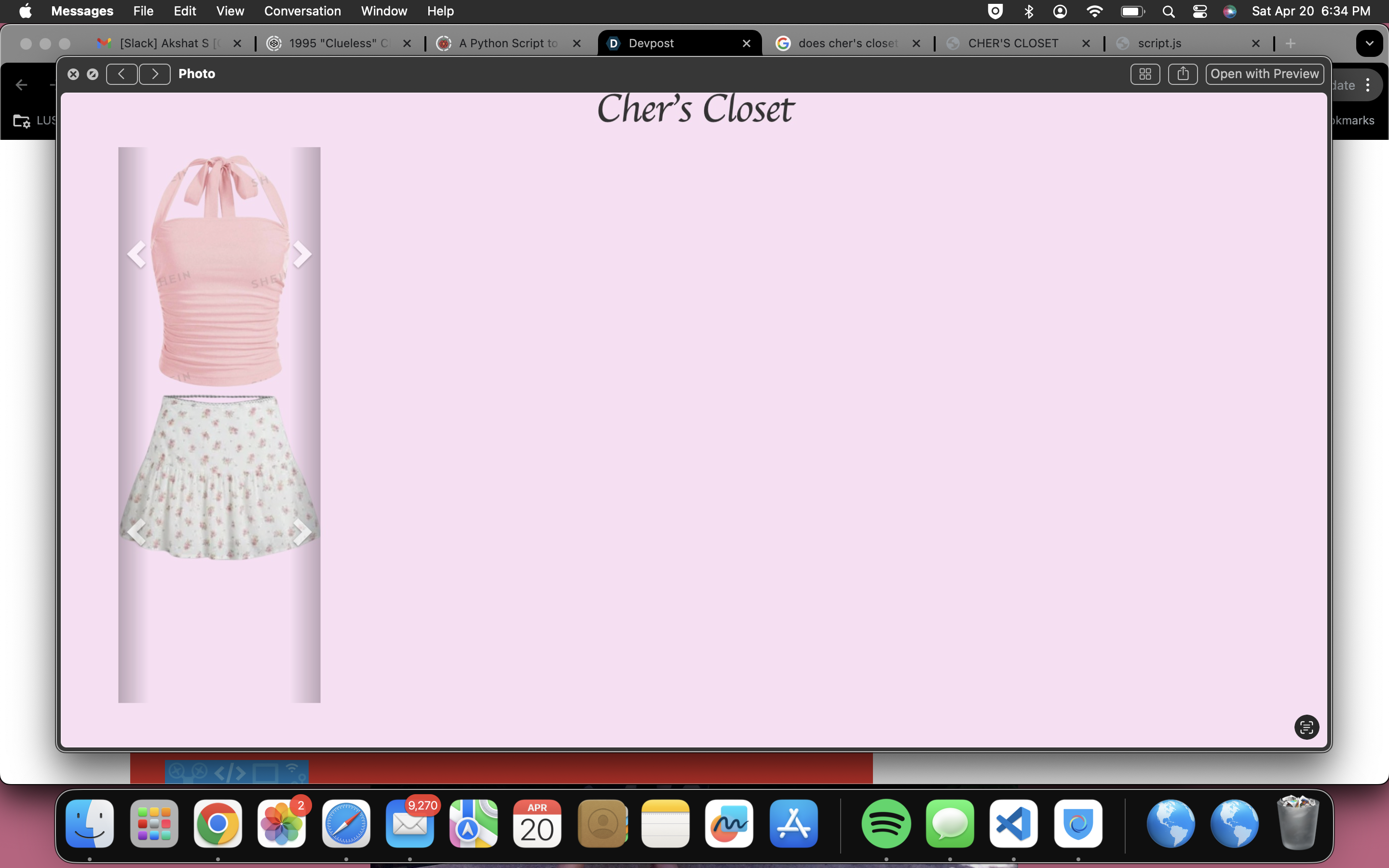Click the Bluetooth status icon
The width and height of the screenshot is (1389, 868).
pyautogui.click(x=1028, y=11)
